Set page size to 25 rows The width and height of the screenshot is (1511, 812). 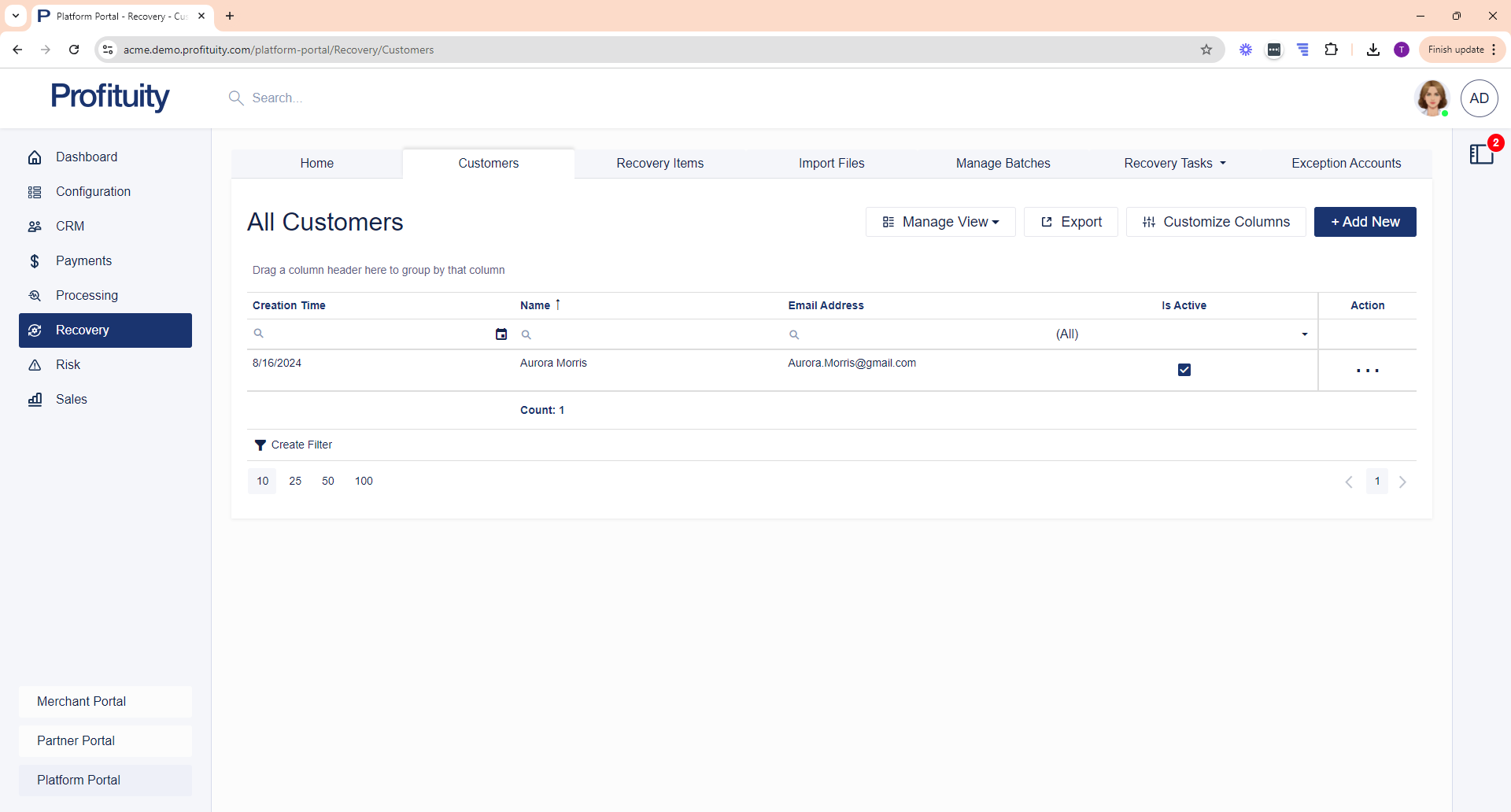(x=295, y=482)
